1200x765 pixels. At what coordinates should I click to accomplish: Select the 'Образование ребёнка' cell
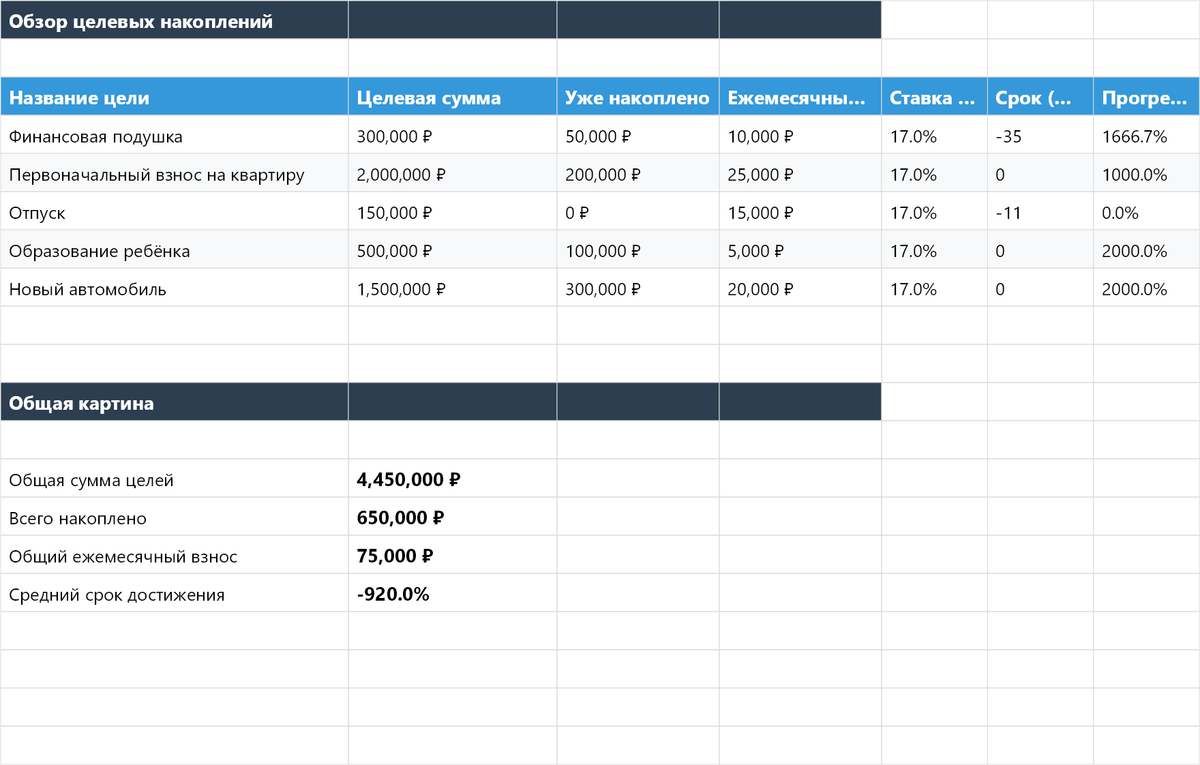(99, 251)
